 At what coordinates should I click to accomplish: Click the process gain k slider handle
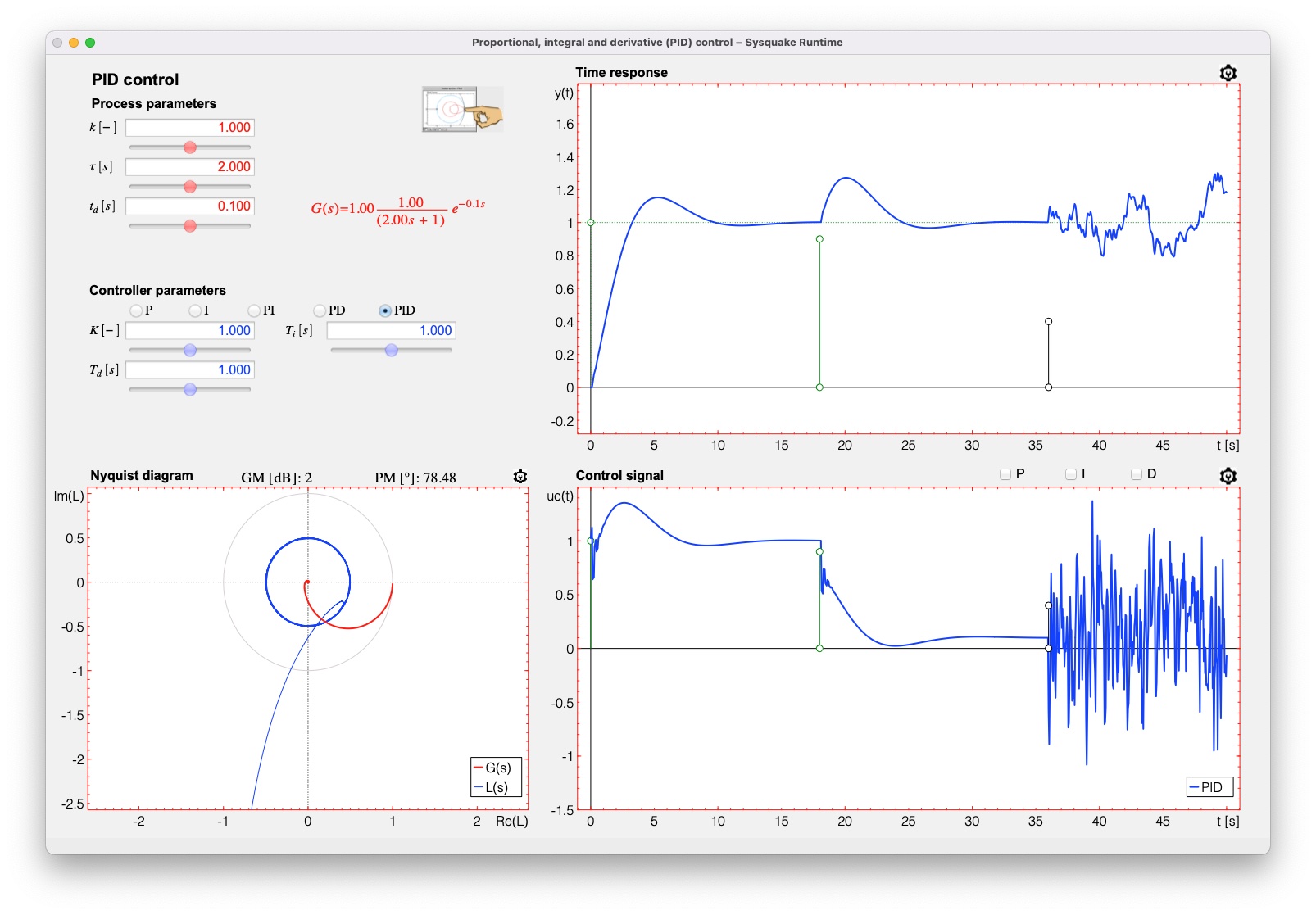tap(190, 147)
